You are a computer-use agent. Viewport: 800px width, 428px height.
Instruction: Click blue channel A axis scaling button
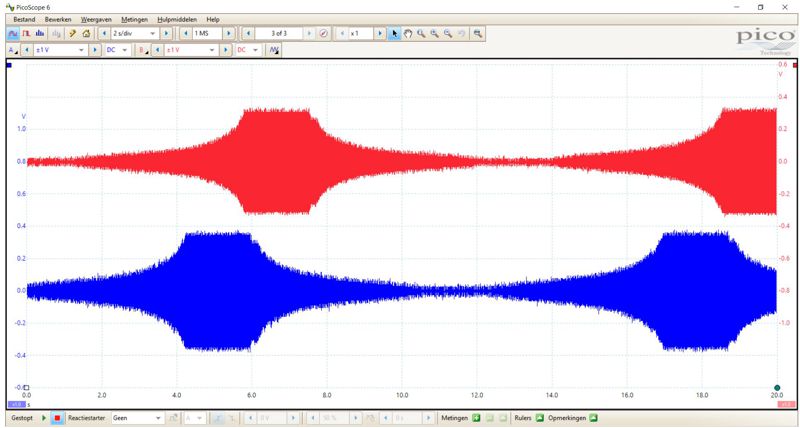point(16,405)
